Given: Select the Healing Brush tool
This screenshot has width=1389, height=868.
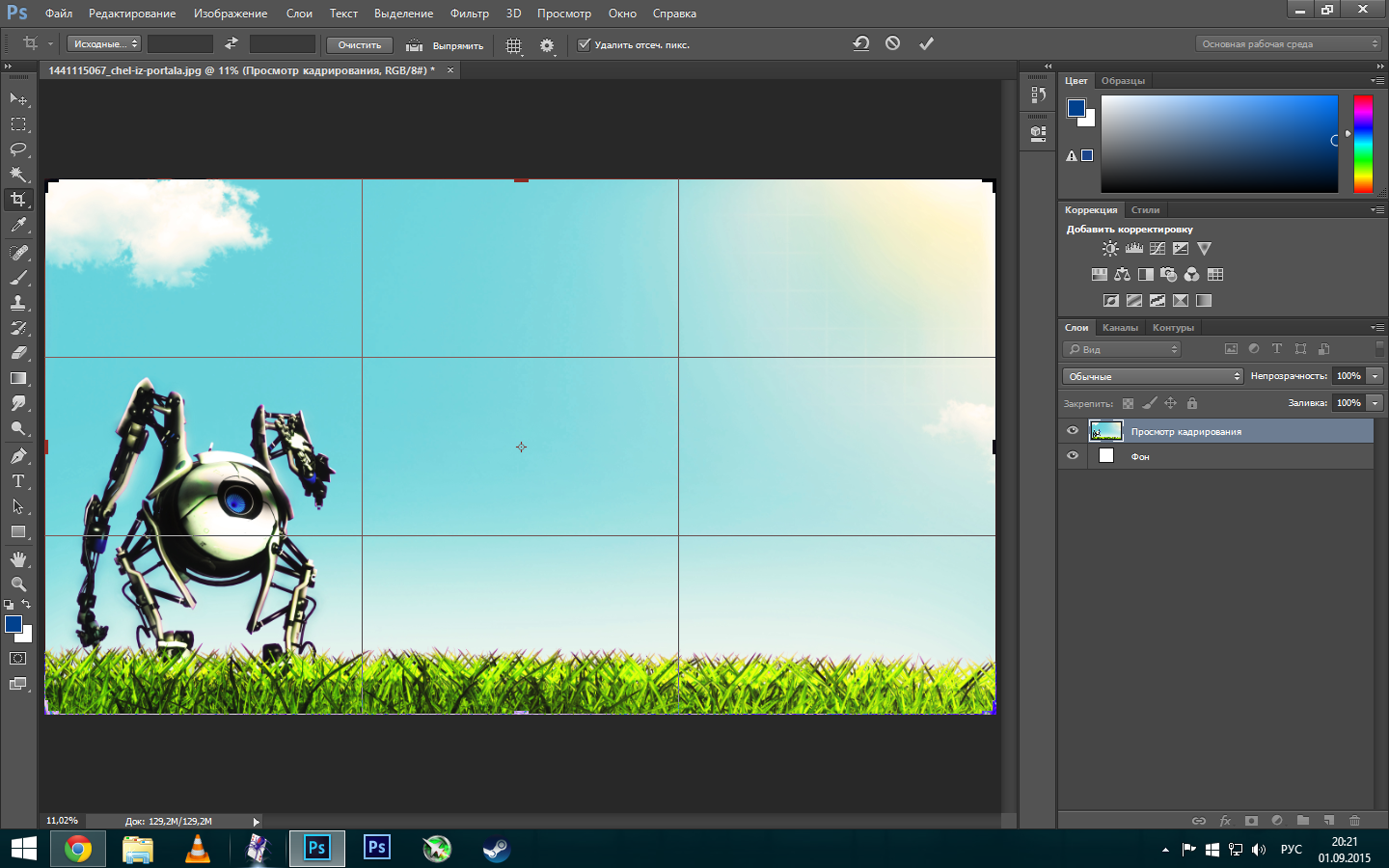Looking at the screenshot, I should tap(18, 252).
